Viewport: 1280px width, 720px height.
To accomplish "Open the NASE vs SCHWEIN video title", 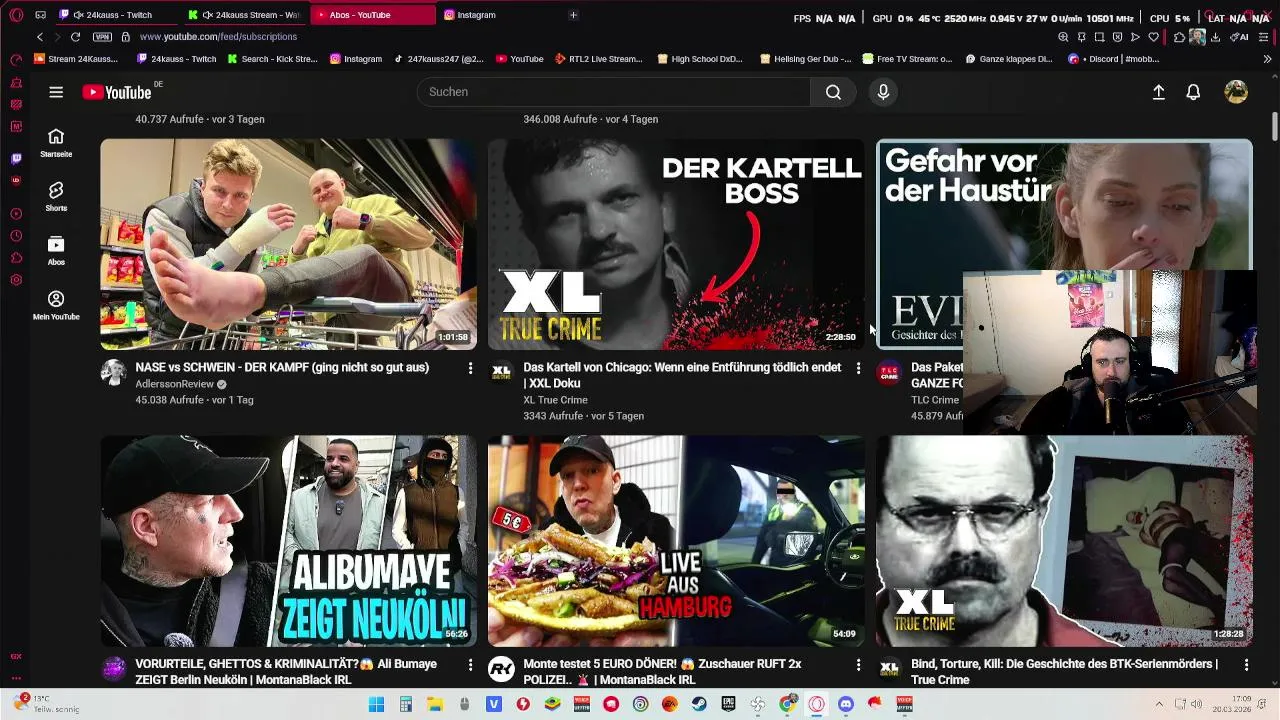I will click(282, 368).
